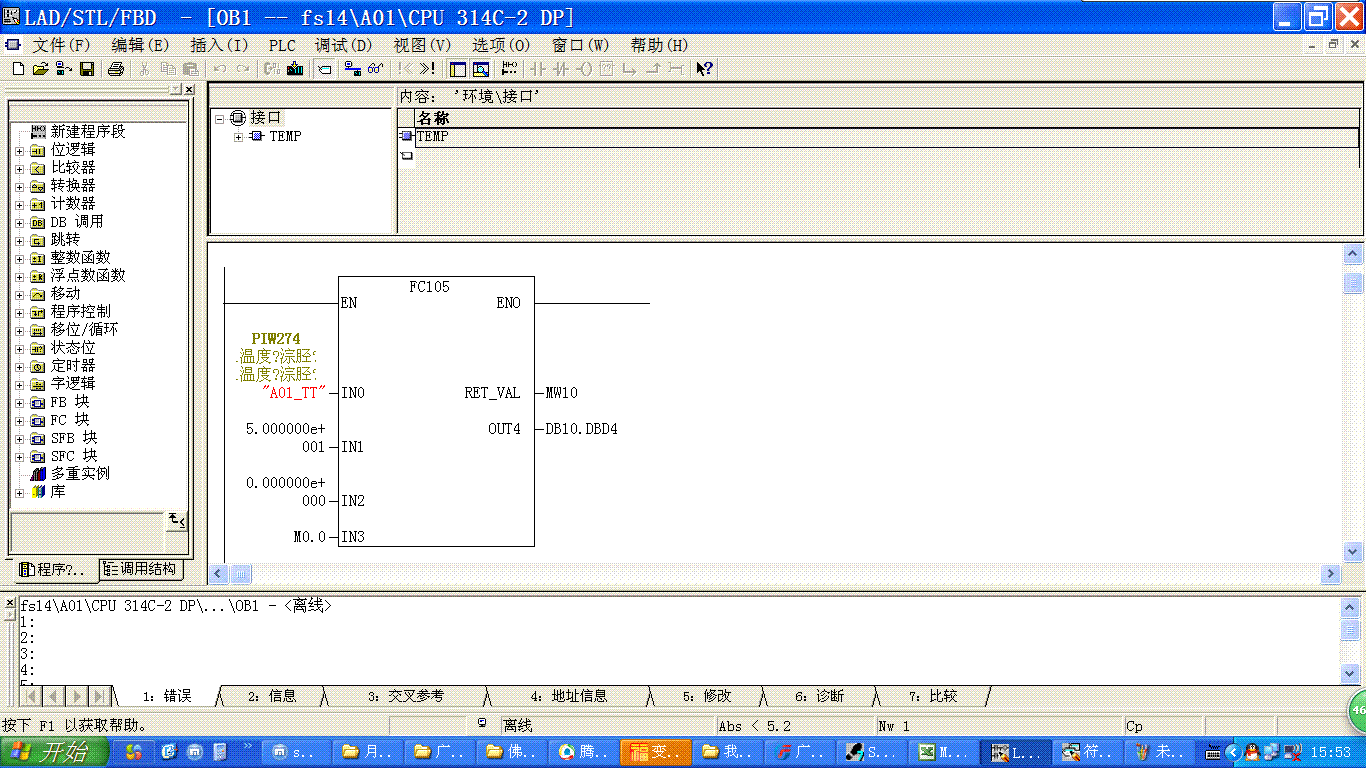Toggle the program elements overview panel button
This screenshot has width=1366, height=768.
[458, 69]
